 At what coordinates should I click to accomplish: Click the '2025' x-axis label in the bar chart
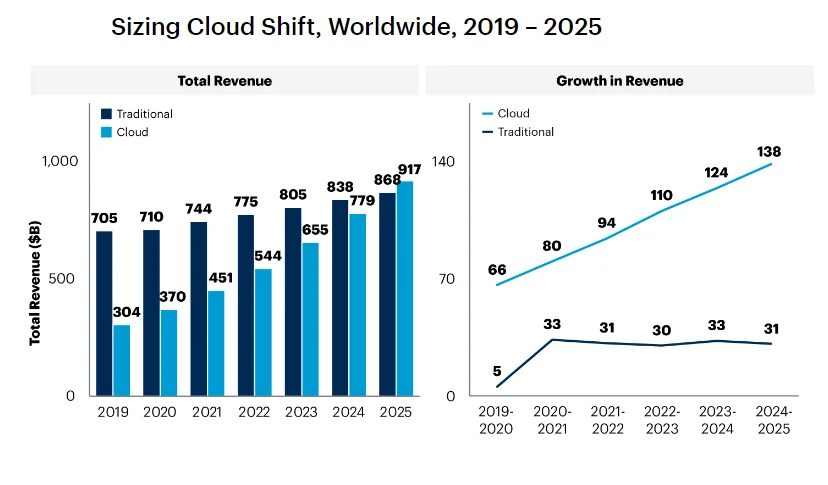[x=396, y=412]
